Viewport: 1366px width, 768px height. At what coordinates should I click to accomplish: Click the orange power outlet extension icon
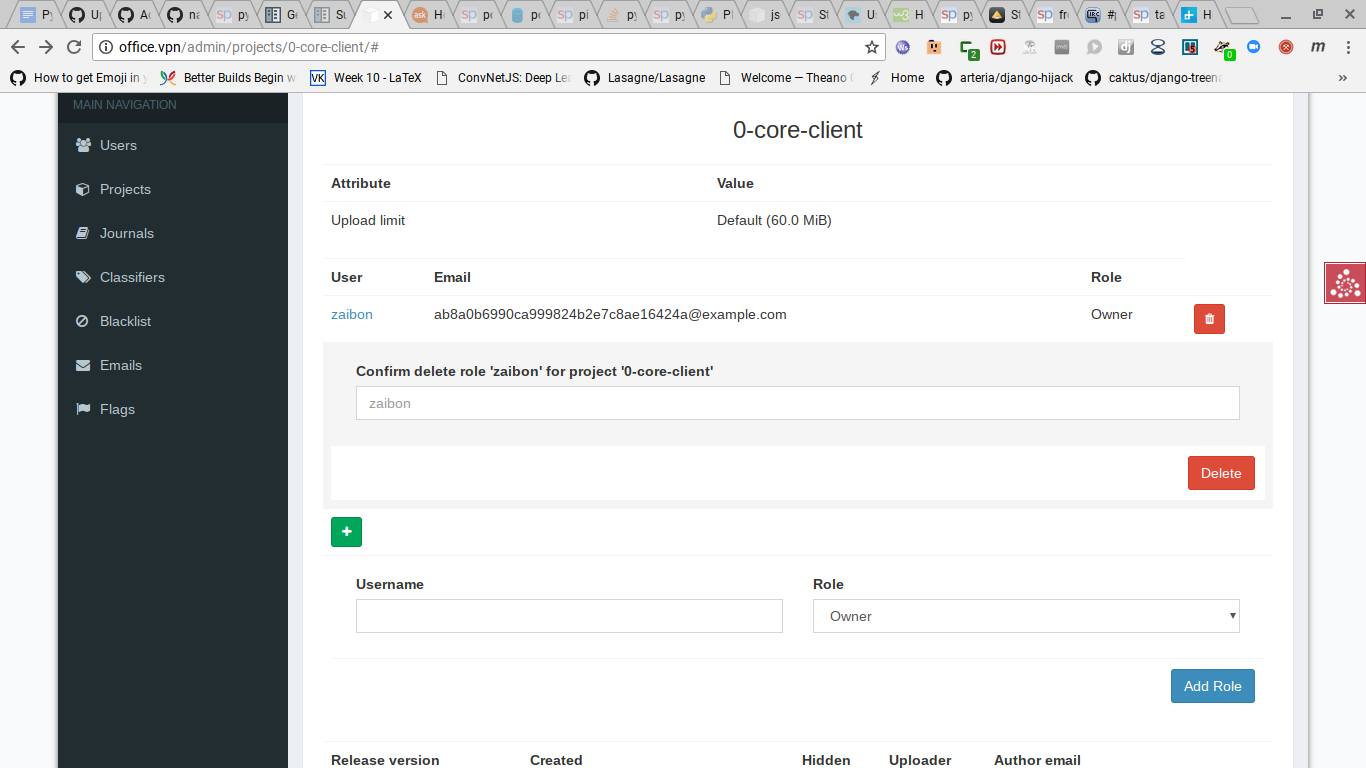point(934,47)
